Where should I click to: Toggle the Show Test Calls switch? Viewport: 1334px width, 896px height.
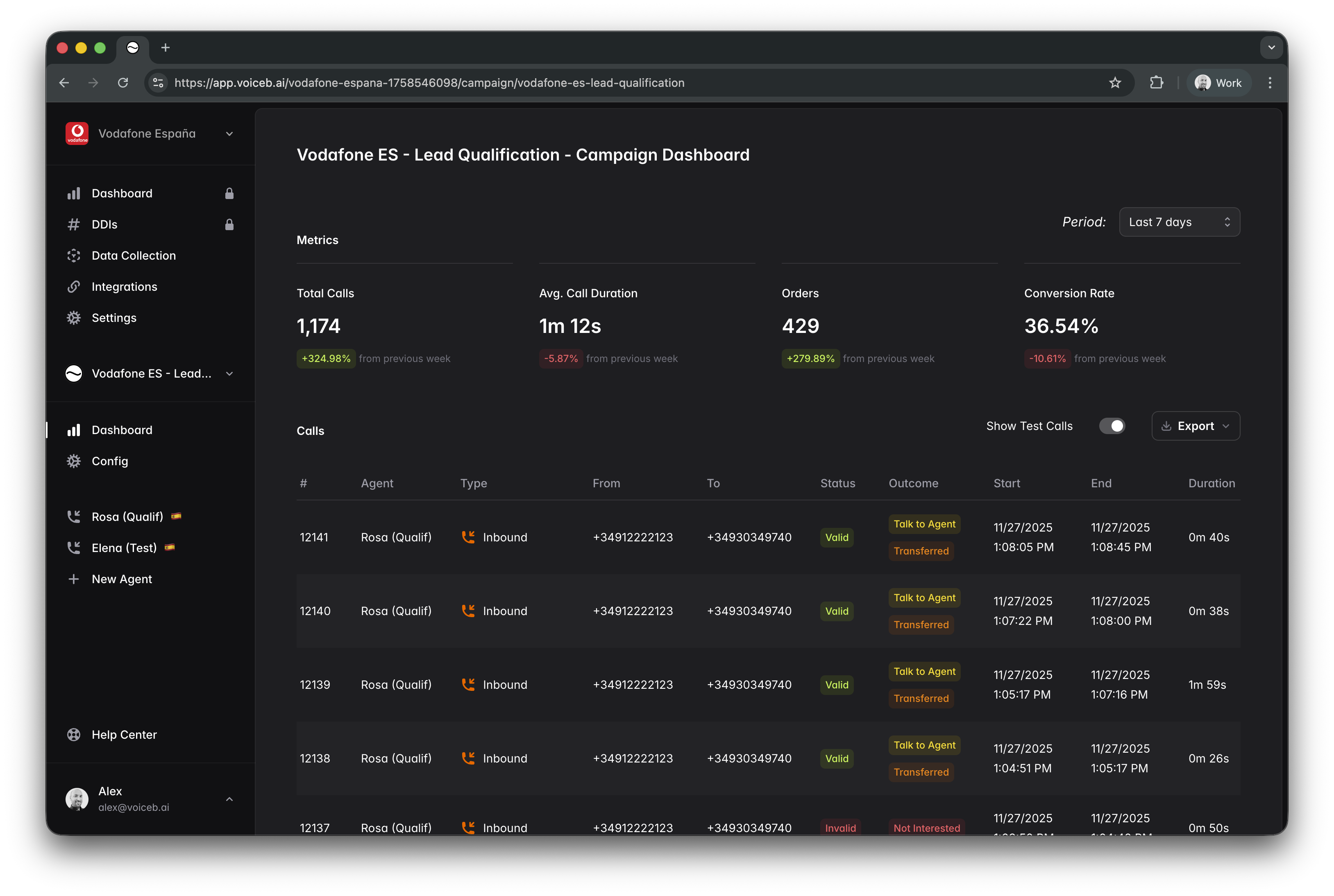pyautogui.click(x=1112, y=426)
